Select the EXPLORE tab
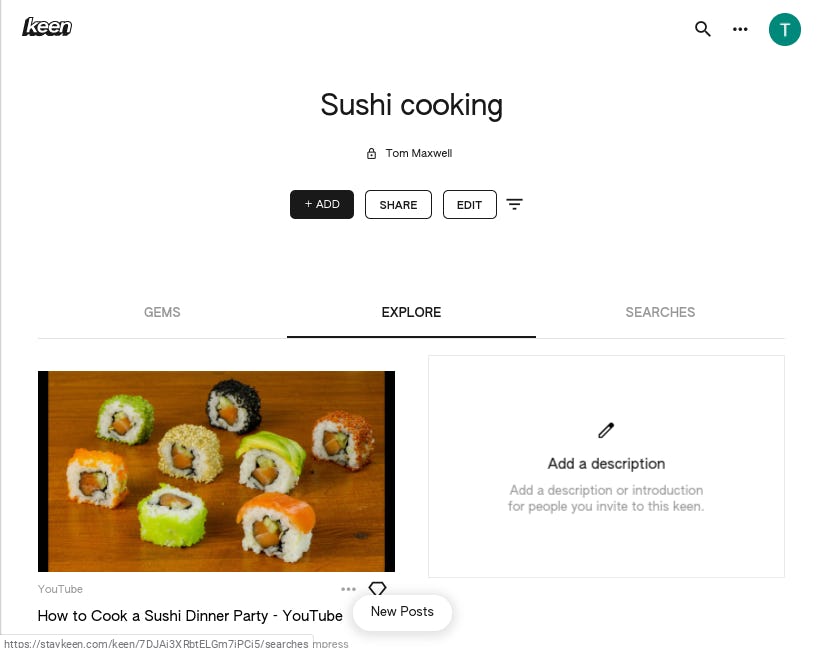819x648 pixels. [x=411, y=312]
